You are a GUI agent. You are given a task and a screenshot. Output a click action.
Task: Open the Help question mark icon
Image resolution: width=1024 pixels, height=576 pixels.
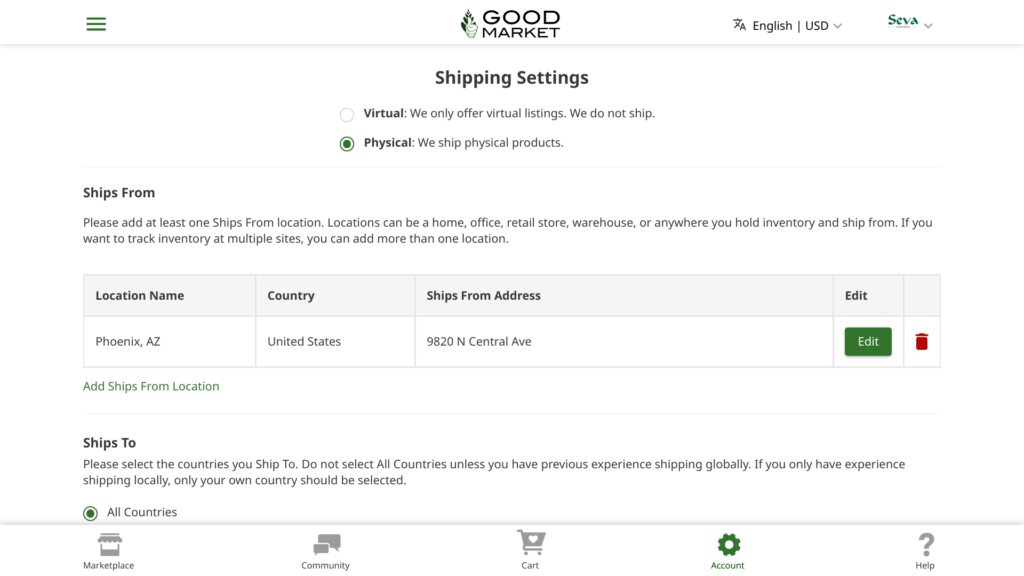click(x=925, y=545)
